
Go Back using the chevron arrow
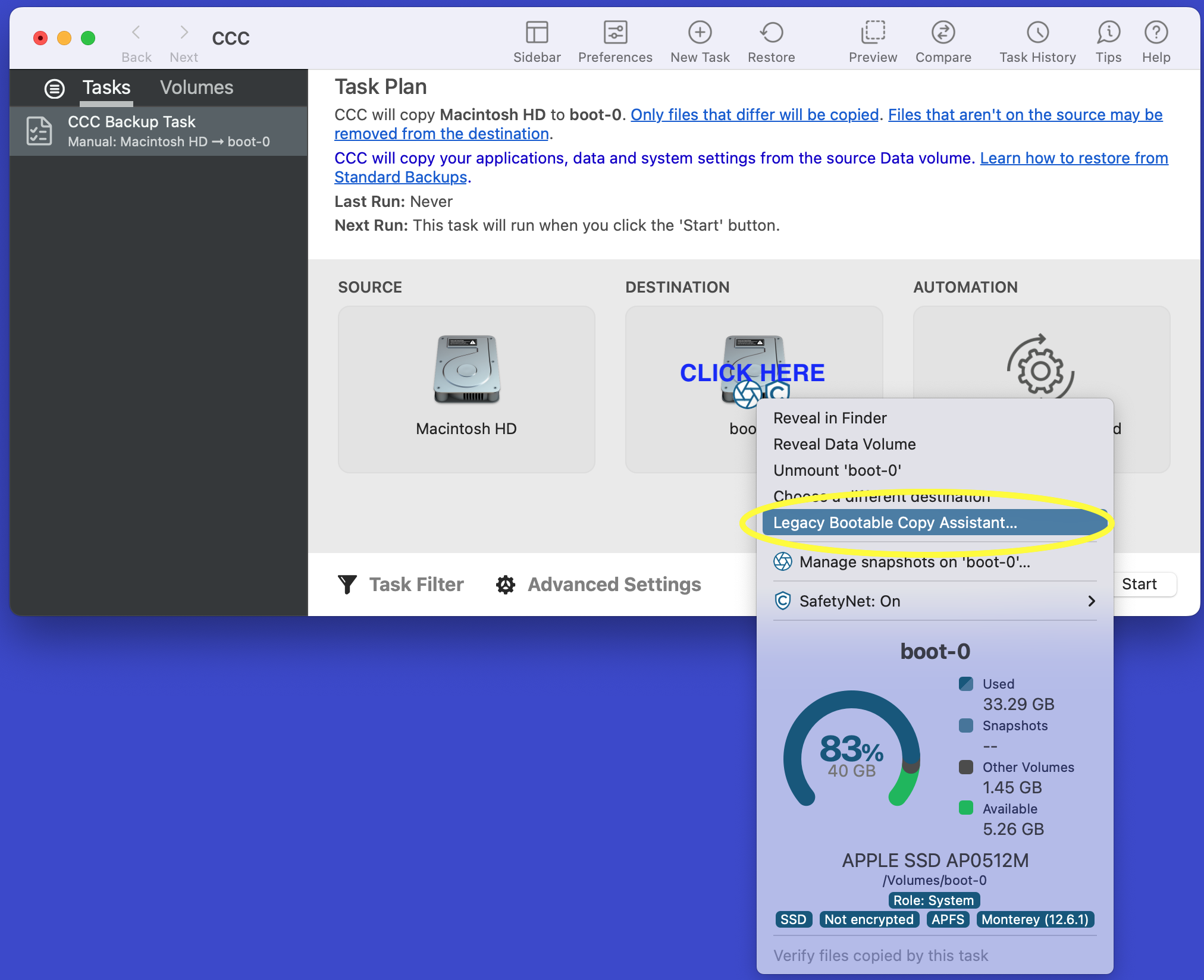coord(136,32)
